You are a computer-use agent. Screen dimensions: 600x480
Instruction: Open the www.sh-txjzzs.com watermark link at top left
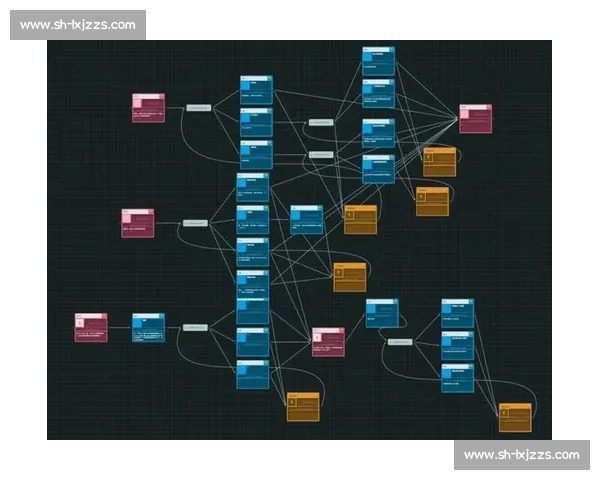point(79,25)
